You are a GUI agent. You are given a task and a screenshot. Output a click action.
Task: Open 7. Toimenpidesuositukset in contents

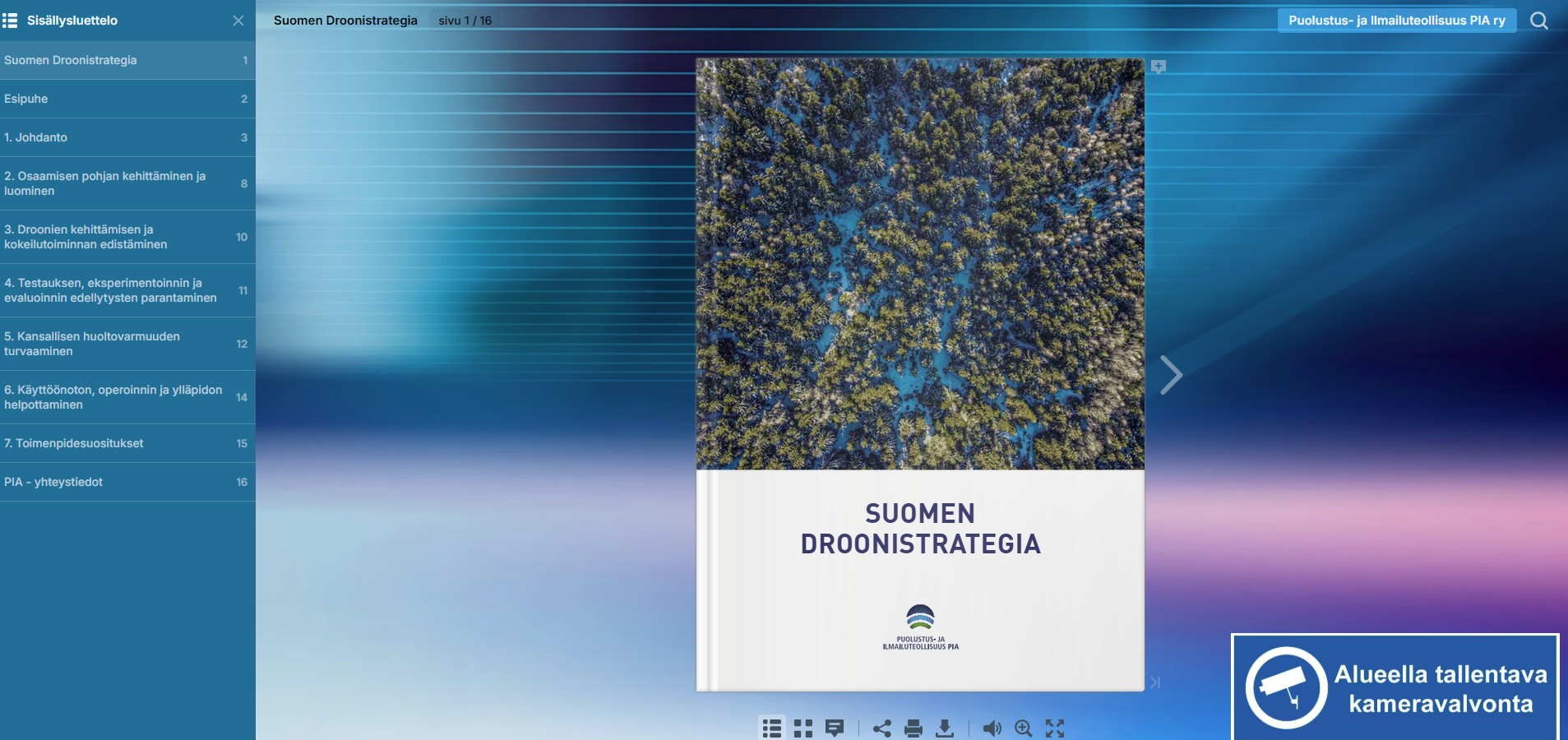pyautogui.click(x=127, y=443)
